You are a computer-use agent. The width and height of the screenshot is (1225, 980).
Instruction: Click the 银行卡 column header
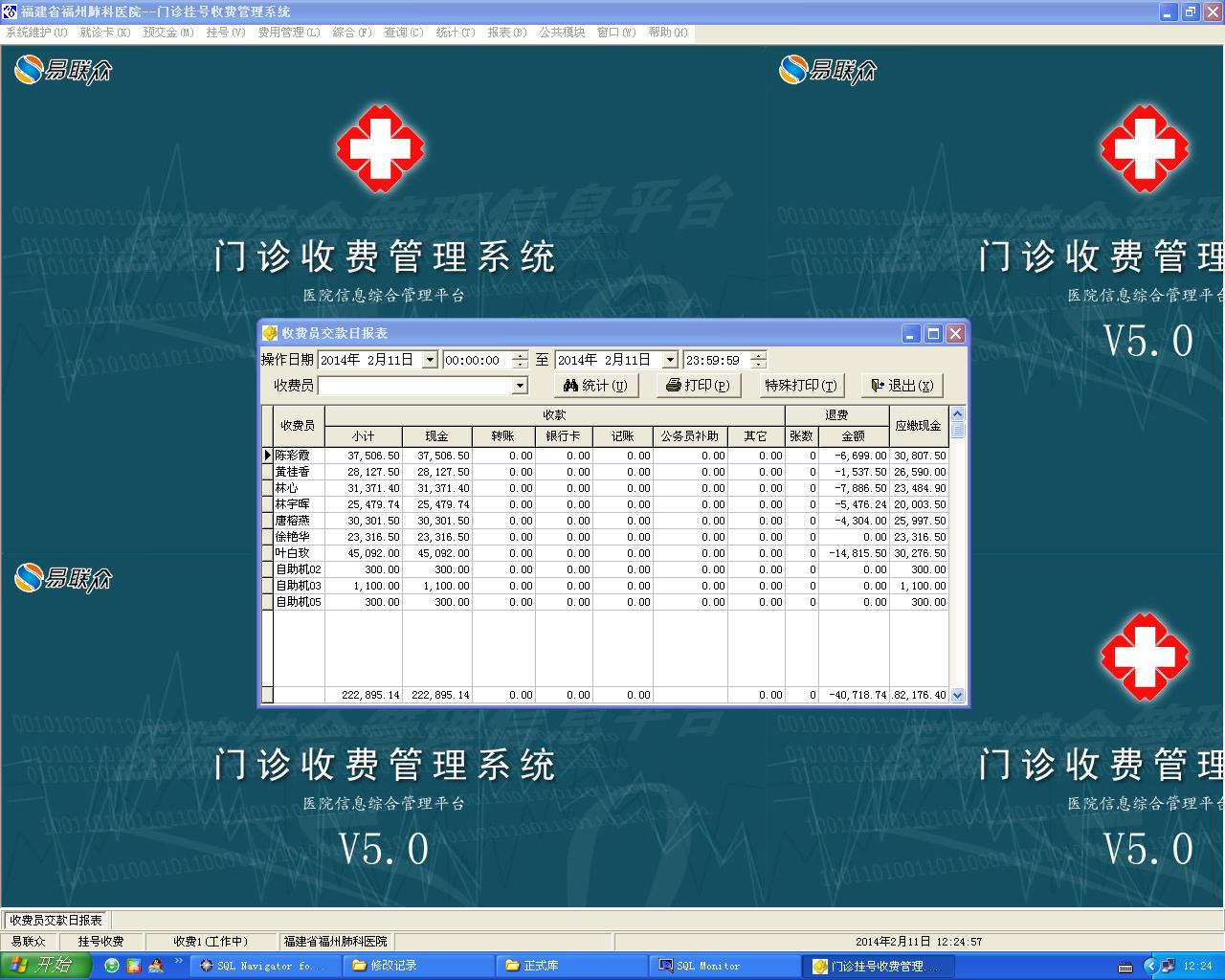564,436
